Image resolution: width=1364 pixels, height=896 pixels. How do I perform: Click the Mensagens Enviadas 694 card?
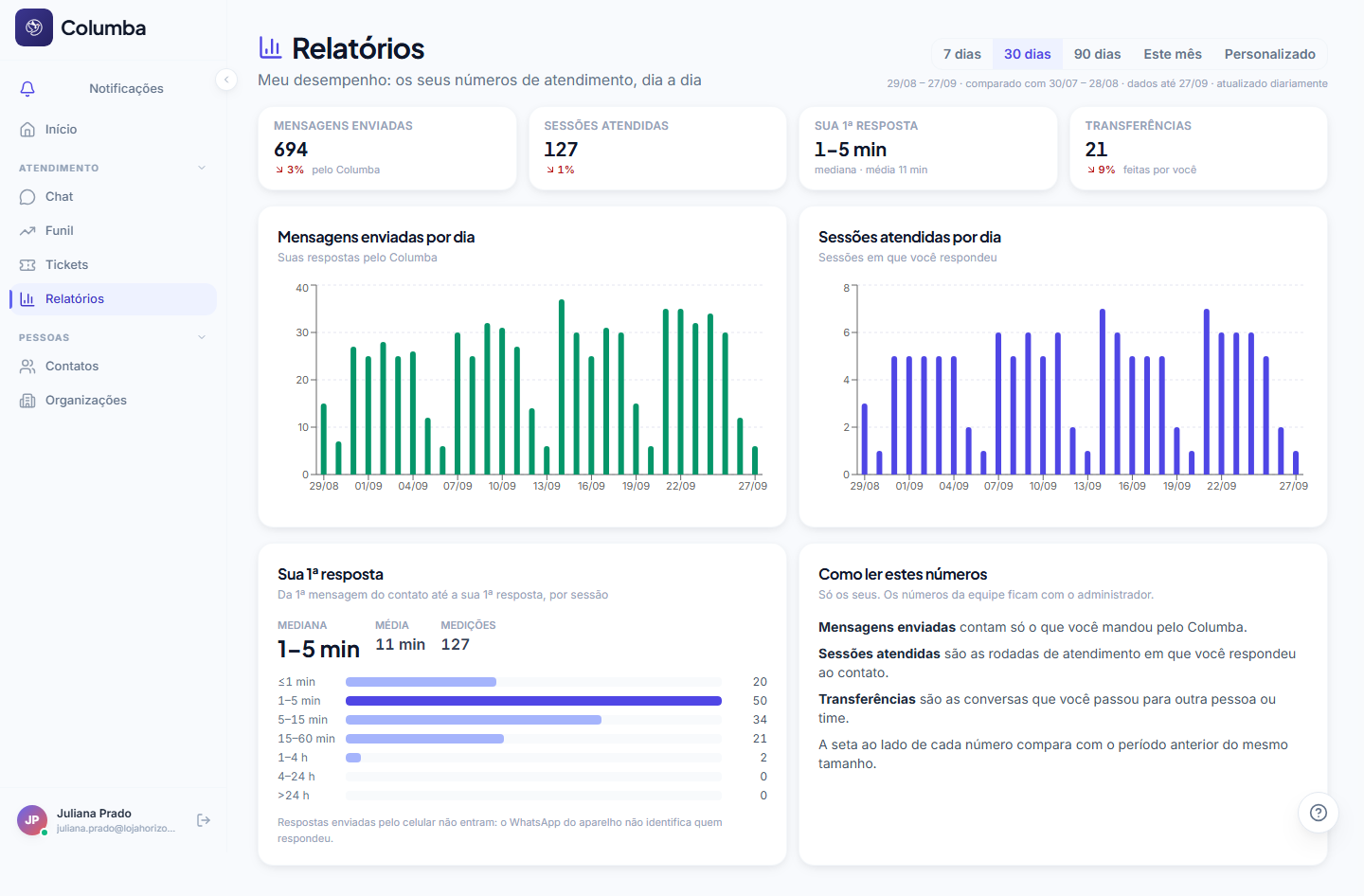click(387, 149)
